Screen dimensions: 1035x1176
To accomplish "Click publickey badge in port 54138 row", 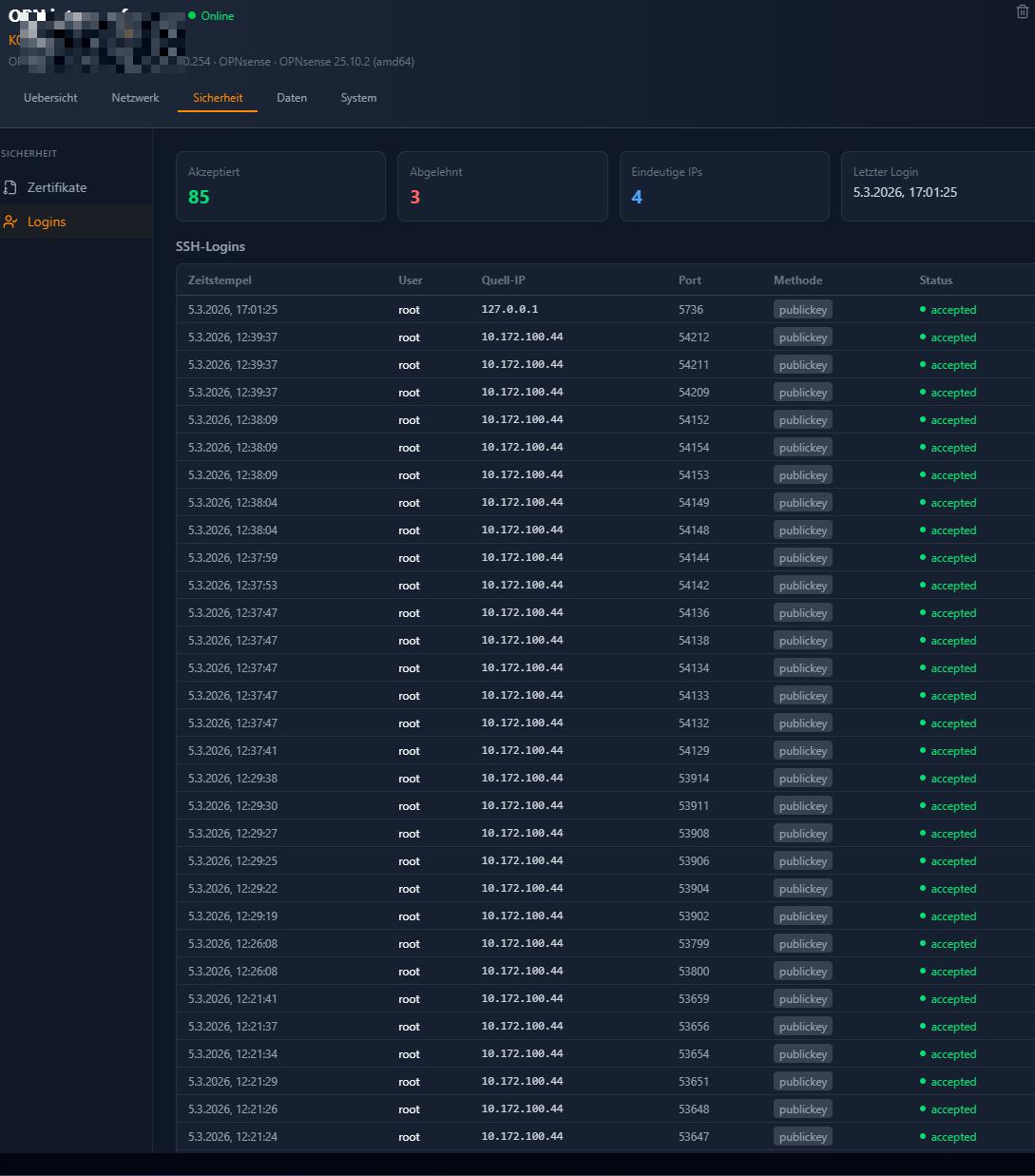I will tap(803, 641).
